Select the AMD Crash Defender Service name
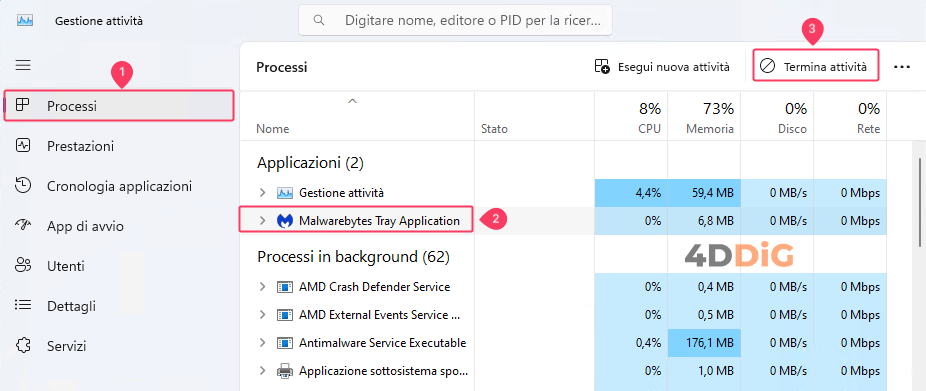The height and width of the screenshot is (391, 926). (374, 287)
